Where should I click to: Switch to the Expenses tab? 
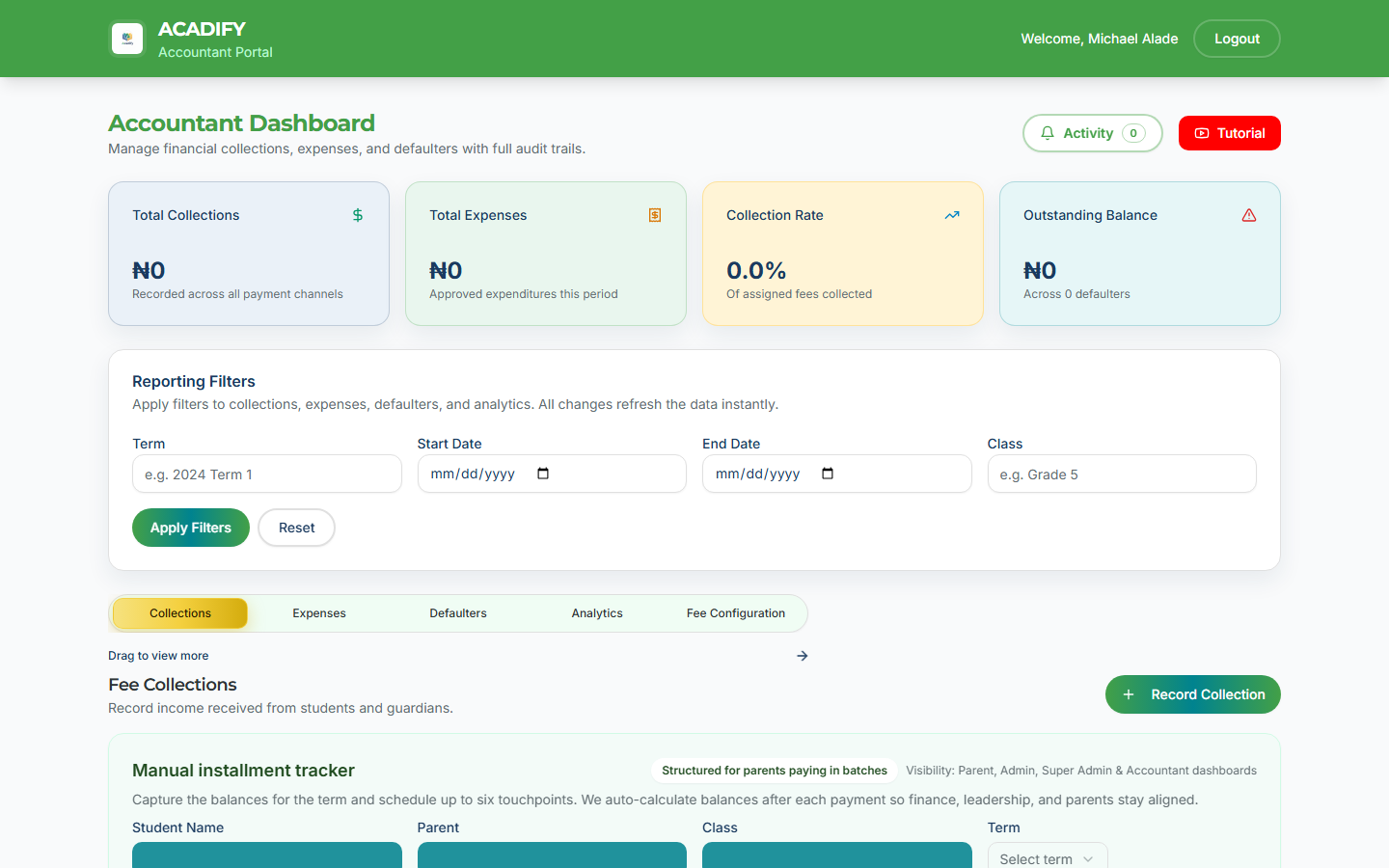click(318, 612)
